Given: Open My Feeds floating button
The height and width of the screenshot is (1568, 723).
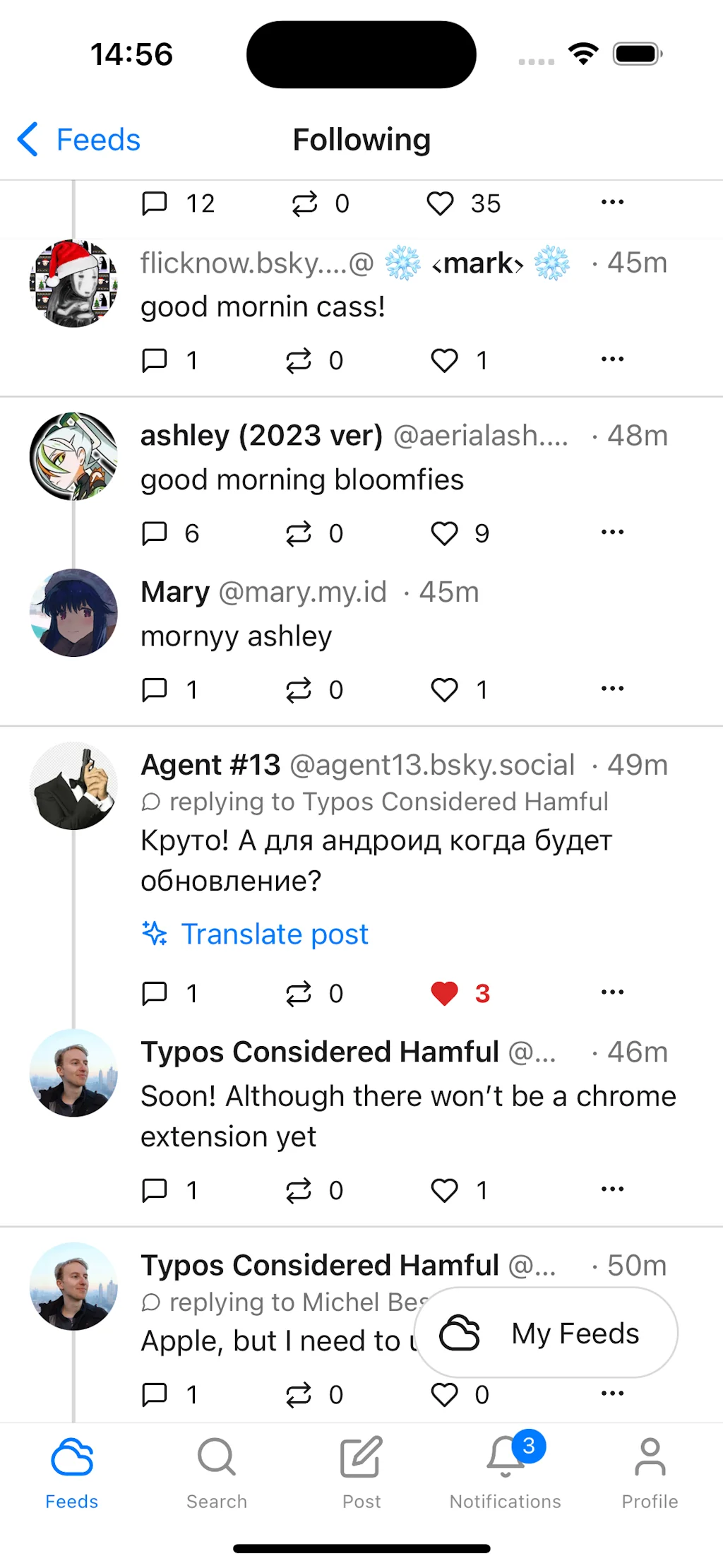Looking at the screenshot, I should point(547,1332).
